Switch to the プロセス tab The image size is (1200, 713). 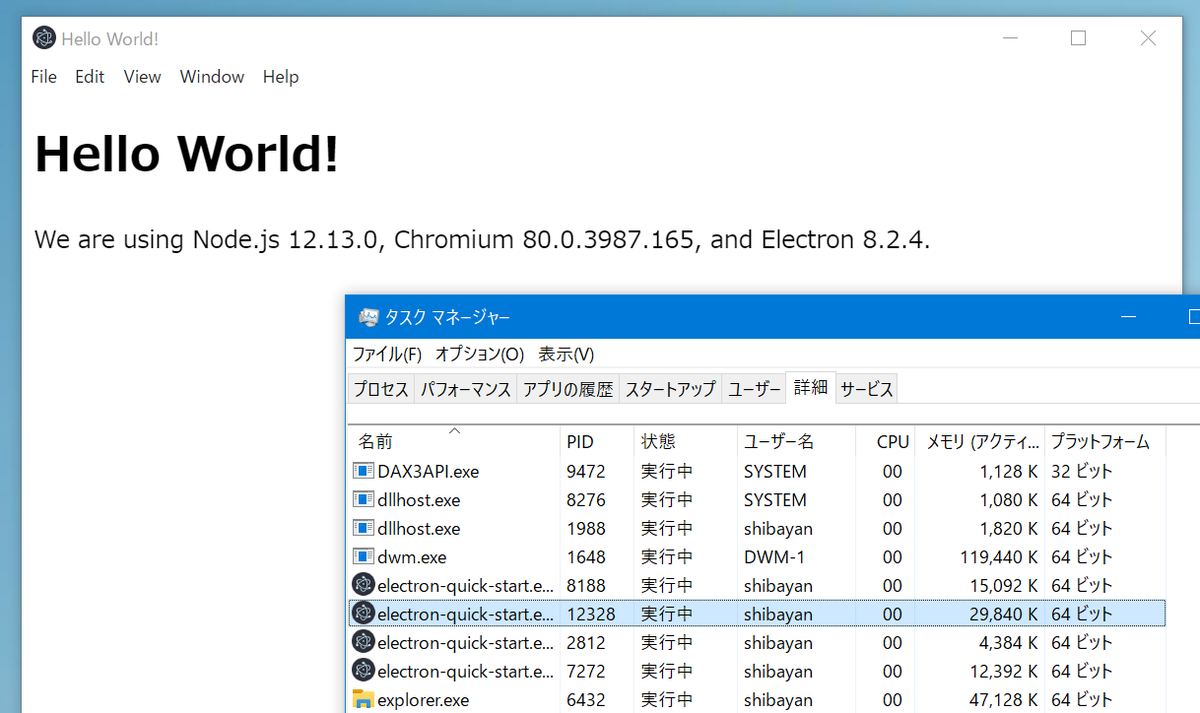click(x=381, y=390)
